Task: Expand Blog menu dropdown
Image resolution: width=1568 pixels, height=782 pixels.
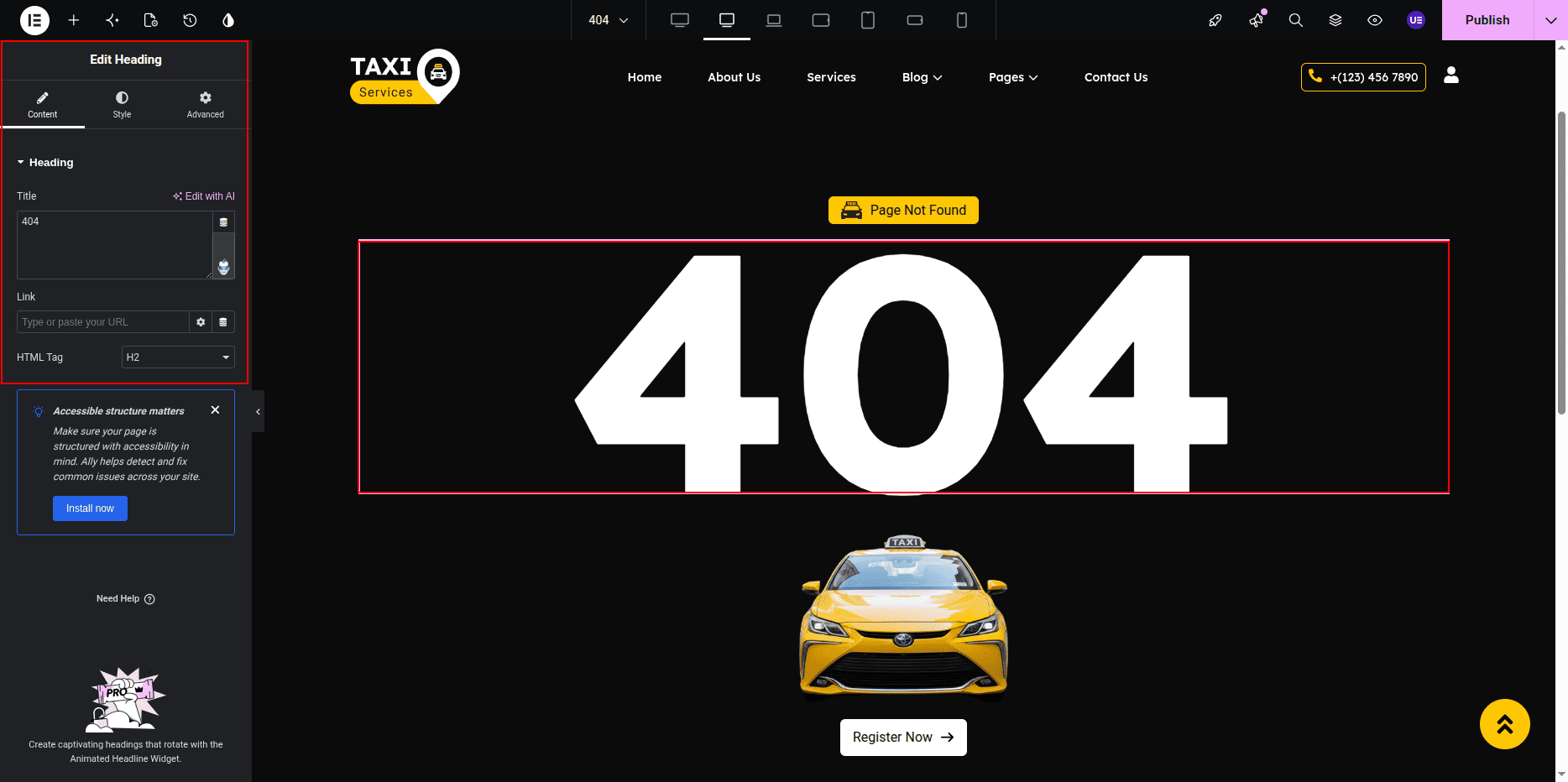Action: [x=923, y=77]
